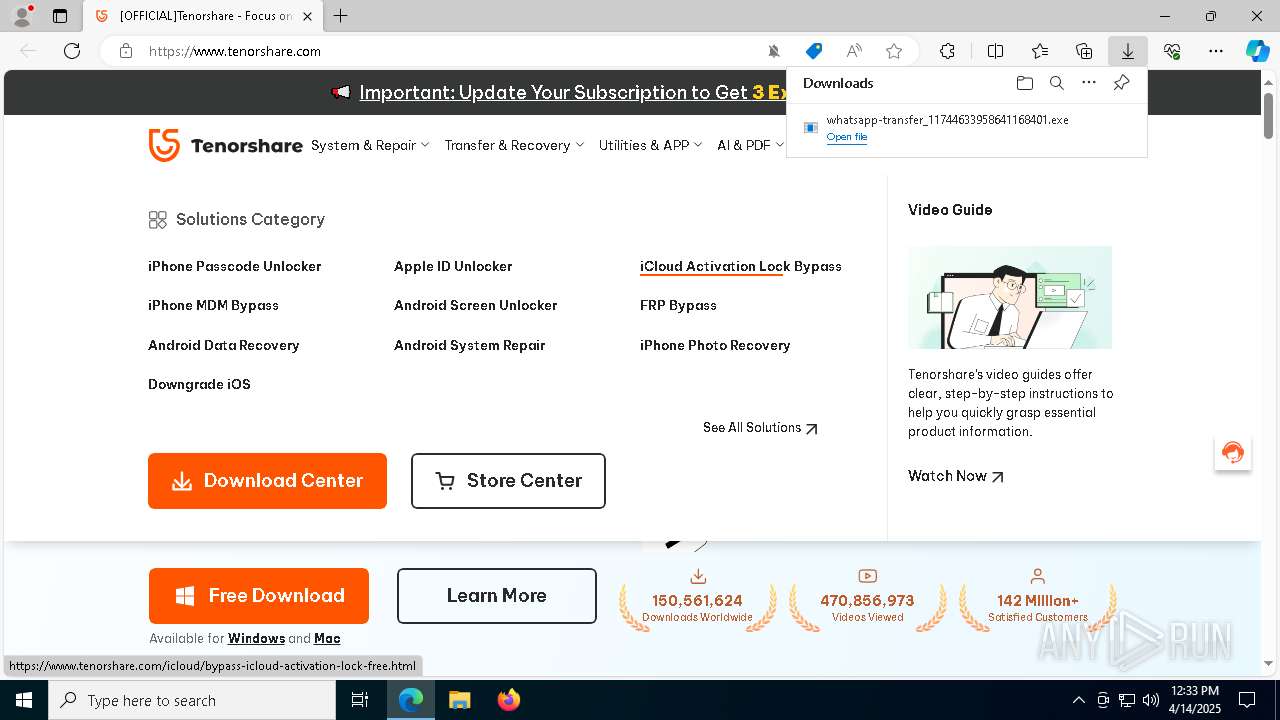Open the volume control in tray
This screenshot has height=720, width=1280.
[x=1150, y=700]
